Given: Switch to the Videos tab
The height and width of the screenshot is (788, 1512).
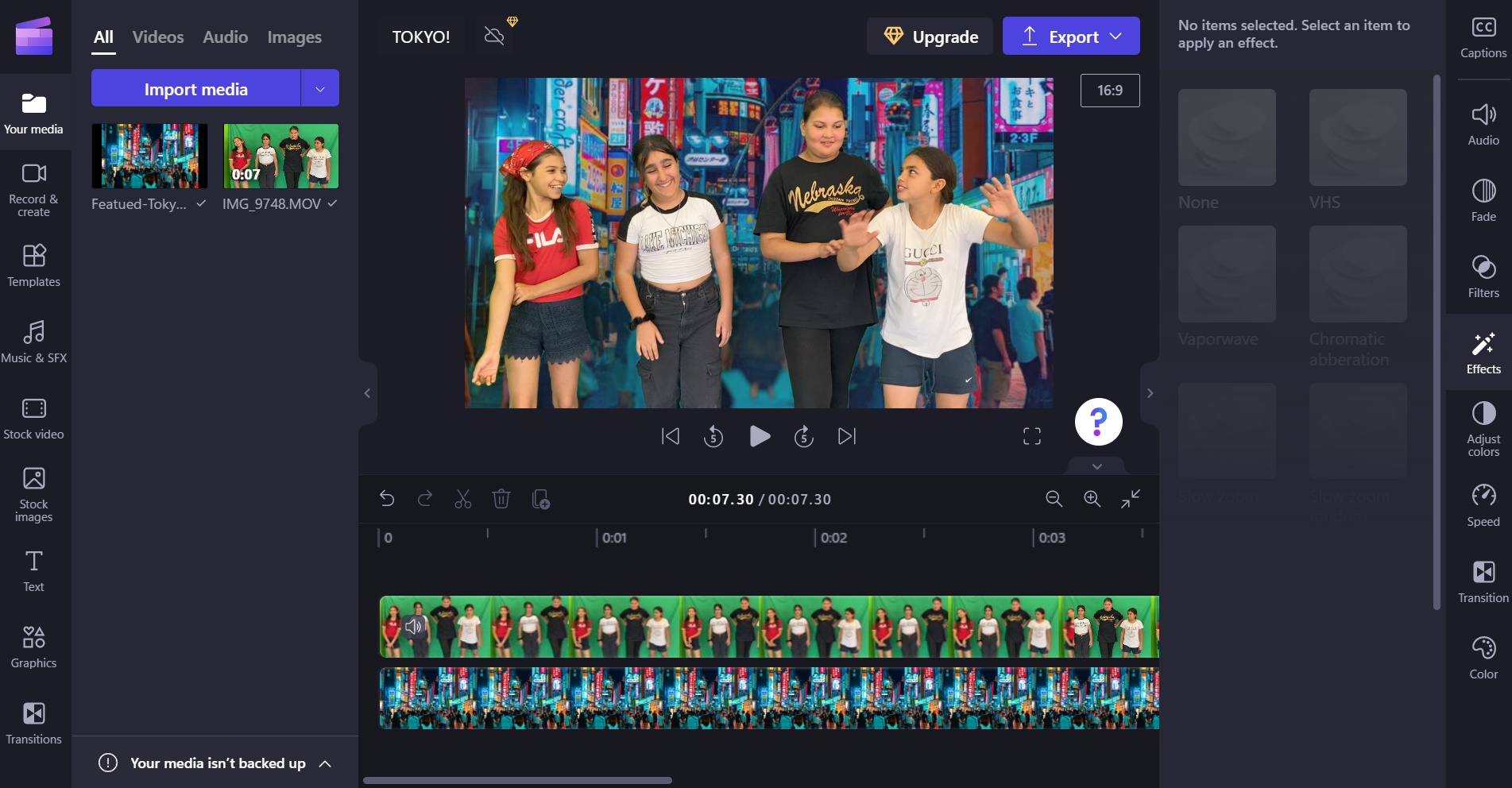Looking at the screenshot, I should [158, 37].
